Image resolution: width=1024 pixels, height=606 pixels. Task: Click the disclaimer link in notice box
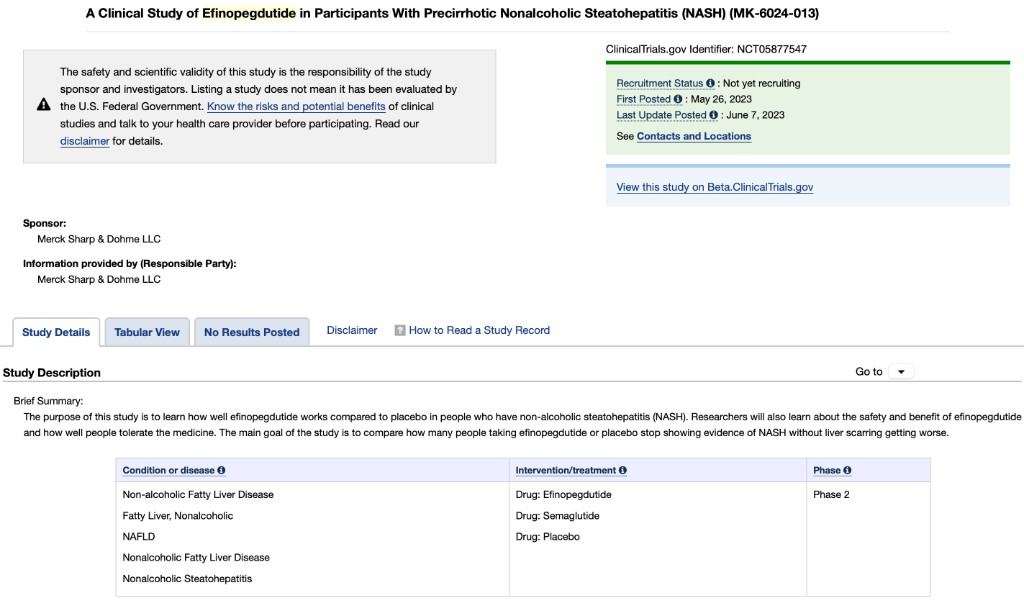[x=84, y=141]
